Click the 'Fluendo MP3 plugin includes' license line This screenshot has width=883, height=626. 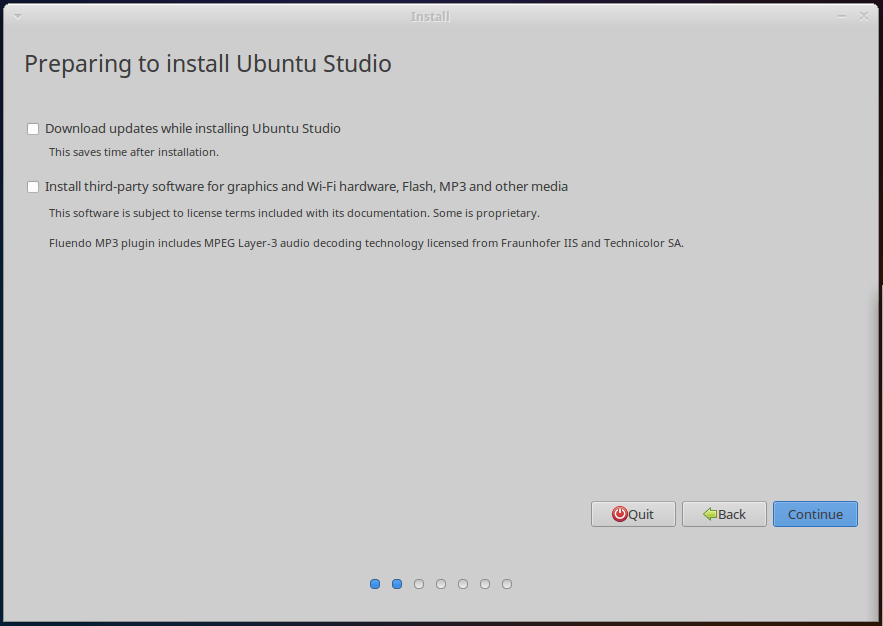tap(366, 243)
